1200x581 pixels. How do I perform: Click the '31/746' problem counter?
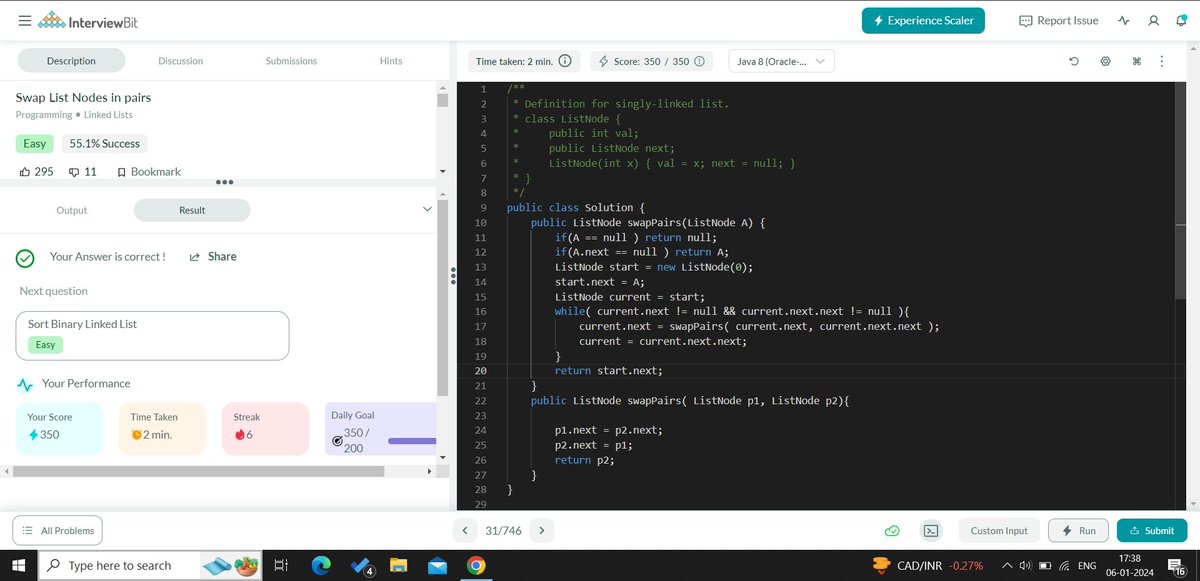[x=503, y=531]
